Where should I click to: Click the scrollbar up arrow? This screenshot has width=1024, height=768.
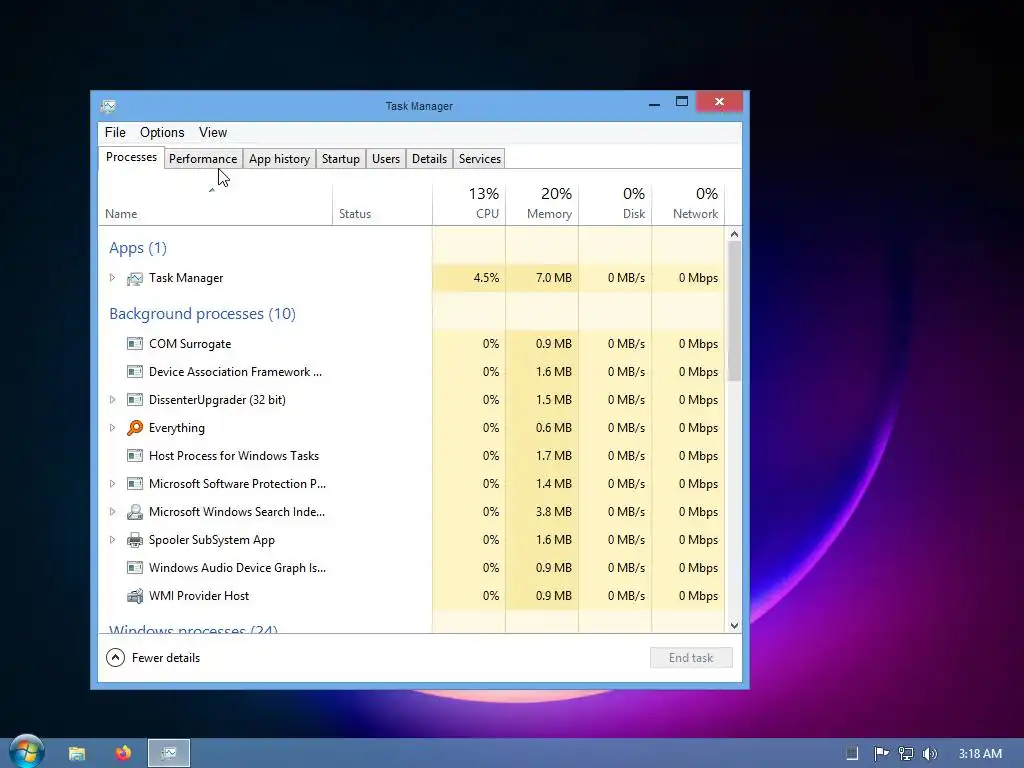734,234
